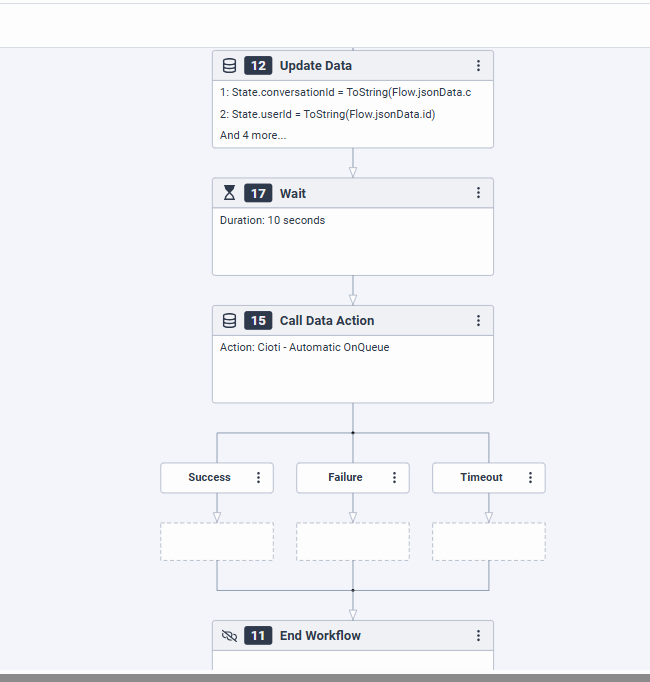Click empty drop zone under Timeout
Viewport: 650px width, 682px height.
(x=489, y=541)
